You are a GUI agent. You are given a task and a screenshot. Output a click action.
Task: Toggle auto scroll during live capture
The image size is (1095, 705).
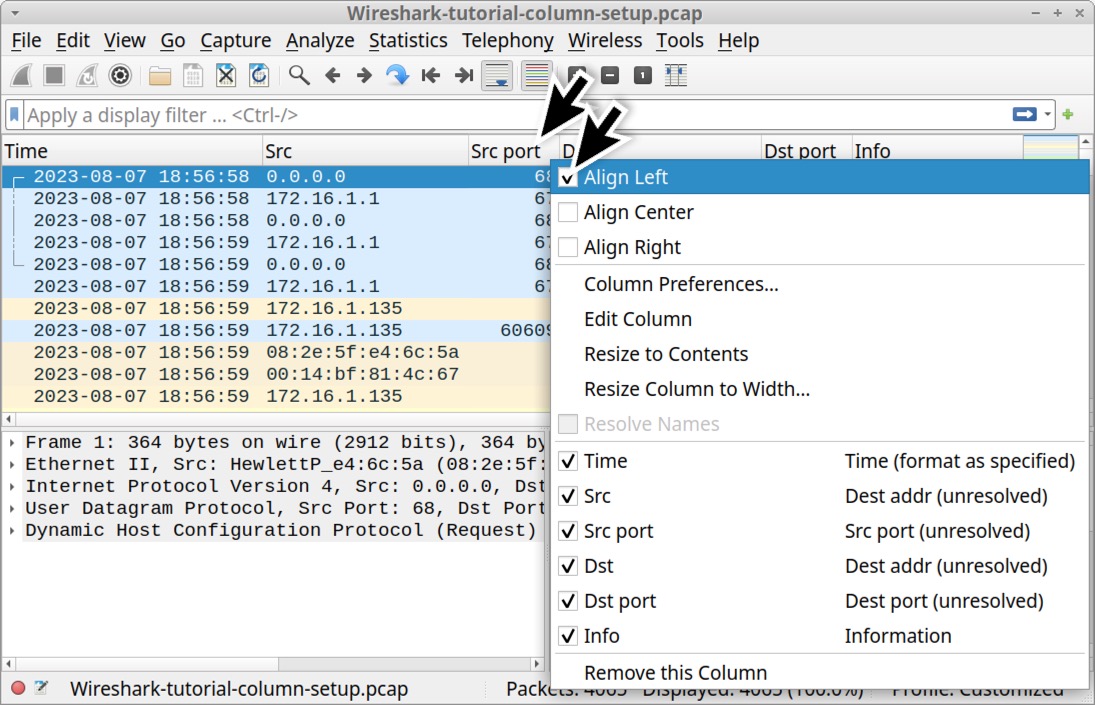pos(497,75)
